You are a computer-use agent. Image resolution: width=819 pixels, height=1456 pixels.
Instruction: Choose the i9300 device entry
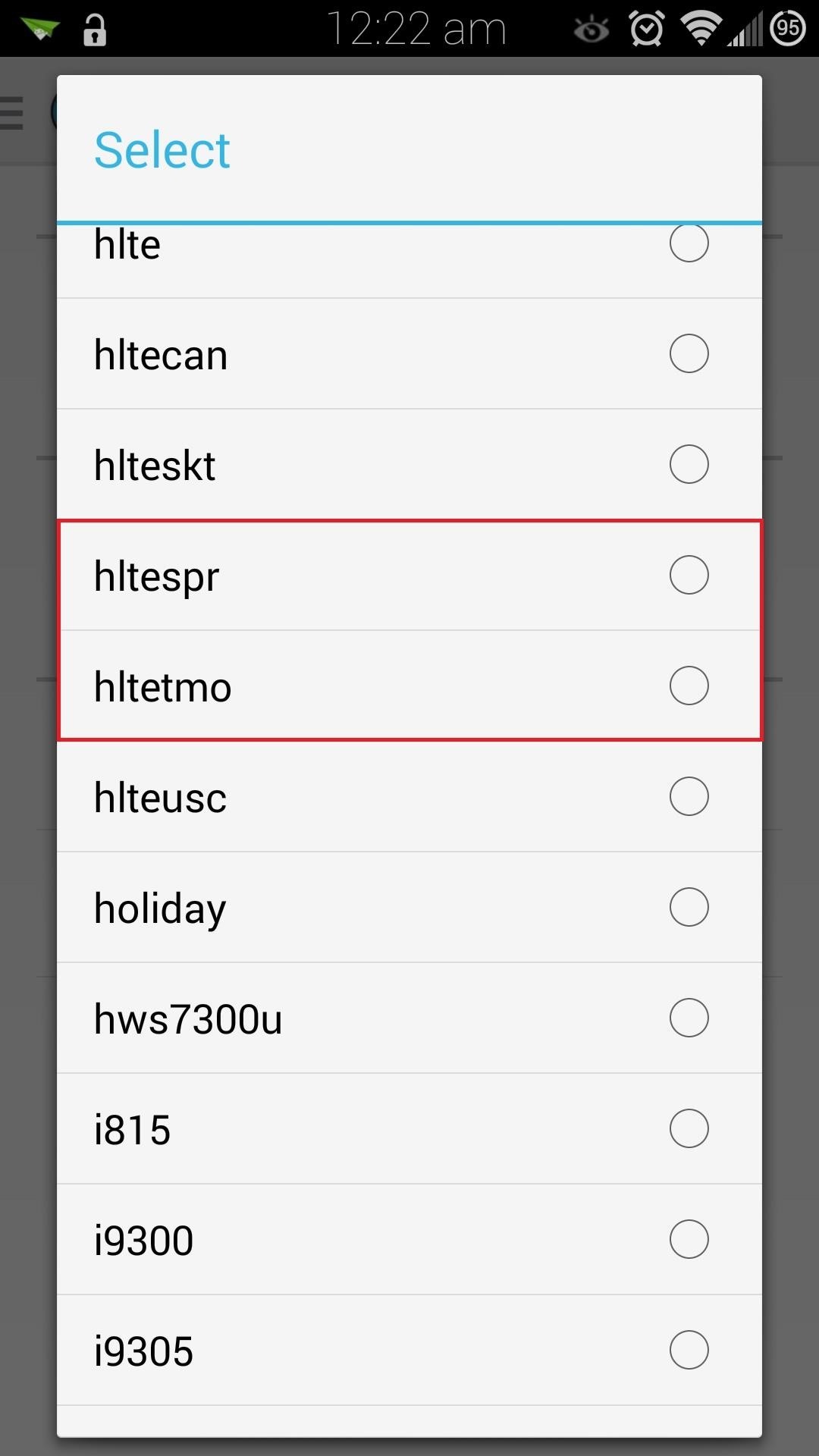409,1240
